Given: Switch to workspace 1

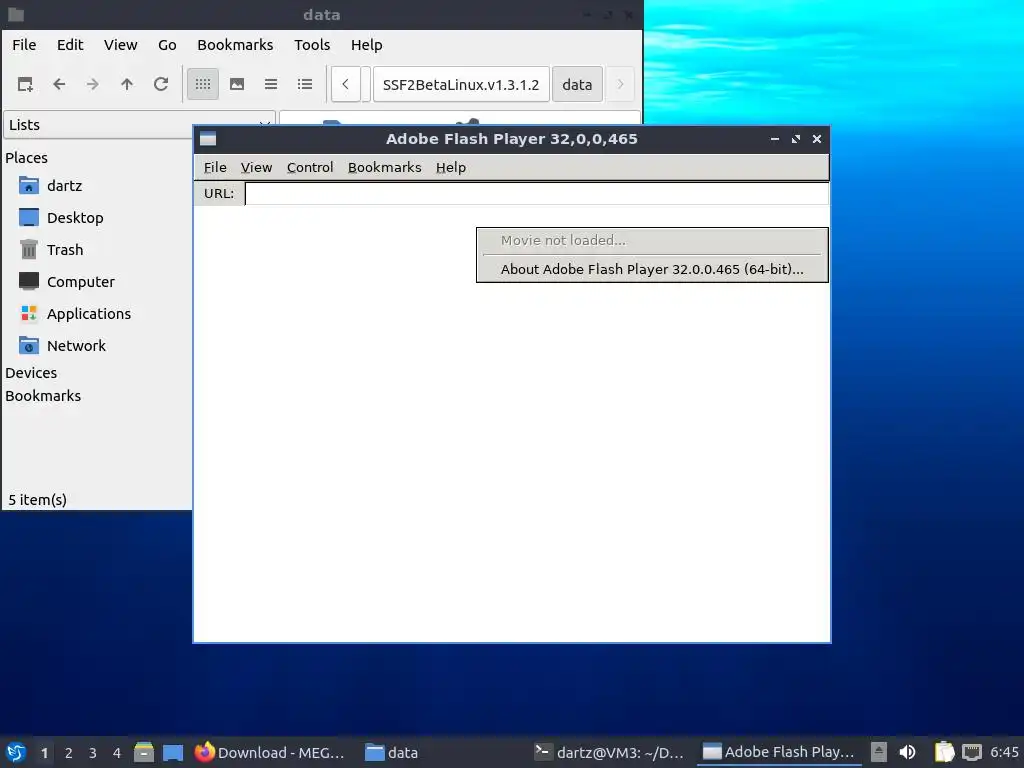Looking at the screenshot, I should (x=44, y=753).
